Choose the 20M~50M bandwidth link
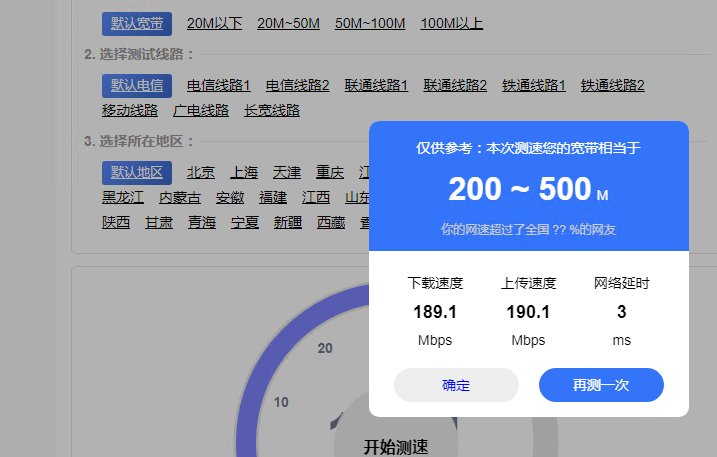Viewport: 717px width, 457px height. tap(289, 23)
